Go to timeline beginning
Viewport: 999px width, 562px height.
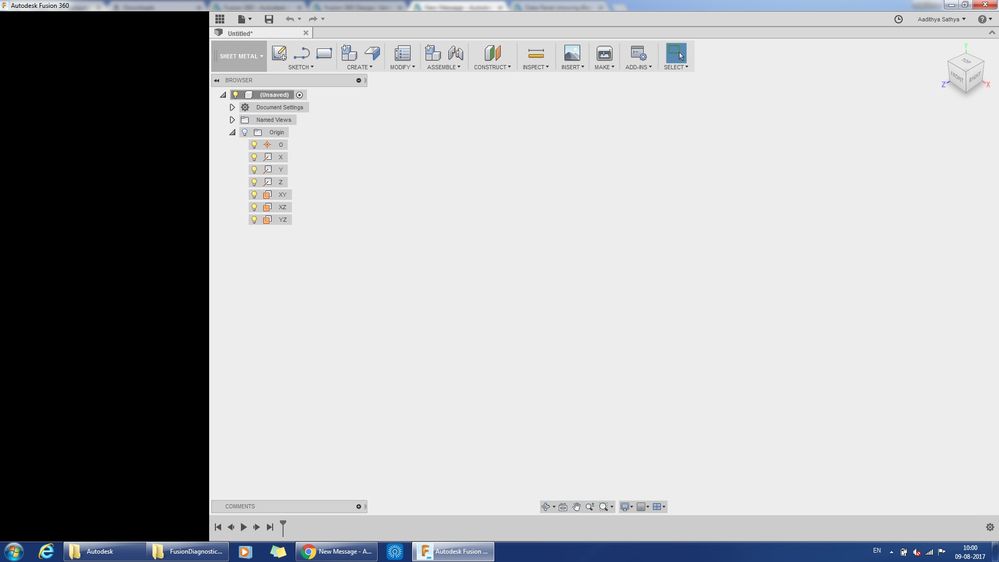point(218,527)
